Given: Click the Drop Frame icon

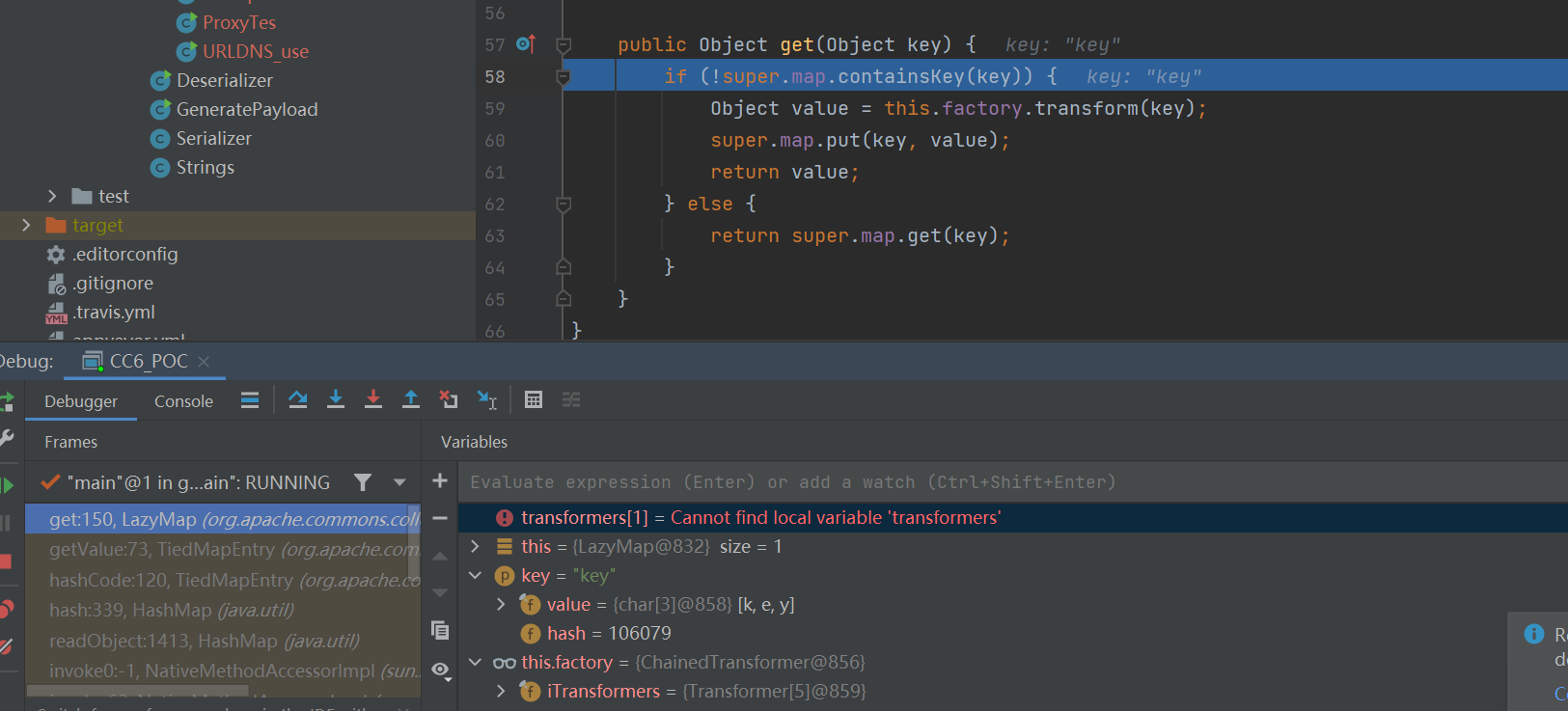Looking at the screenshot, I should pyautogui.click(x=449, y=399).
